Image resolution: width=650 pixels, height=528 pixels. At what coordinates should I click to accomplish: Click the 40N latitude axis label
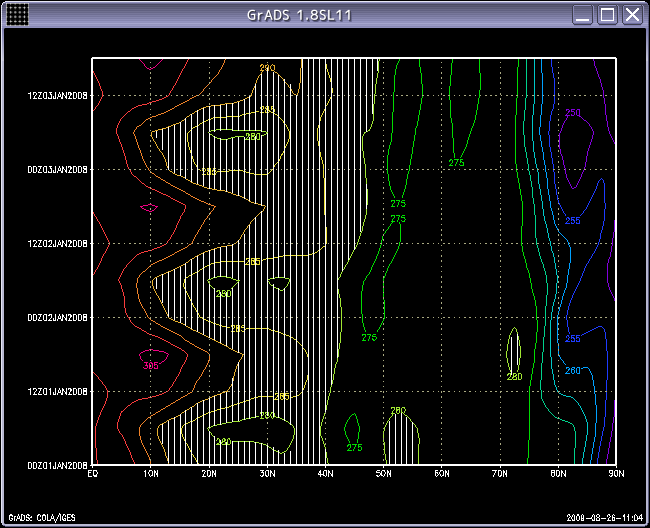pos(325,474)
